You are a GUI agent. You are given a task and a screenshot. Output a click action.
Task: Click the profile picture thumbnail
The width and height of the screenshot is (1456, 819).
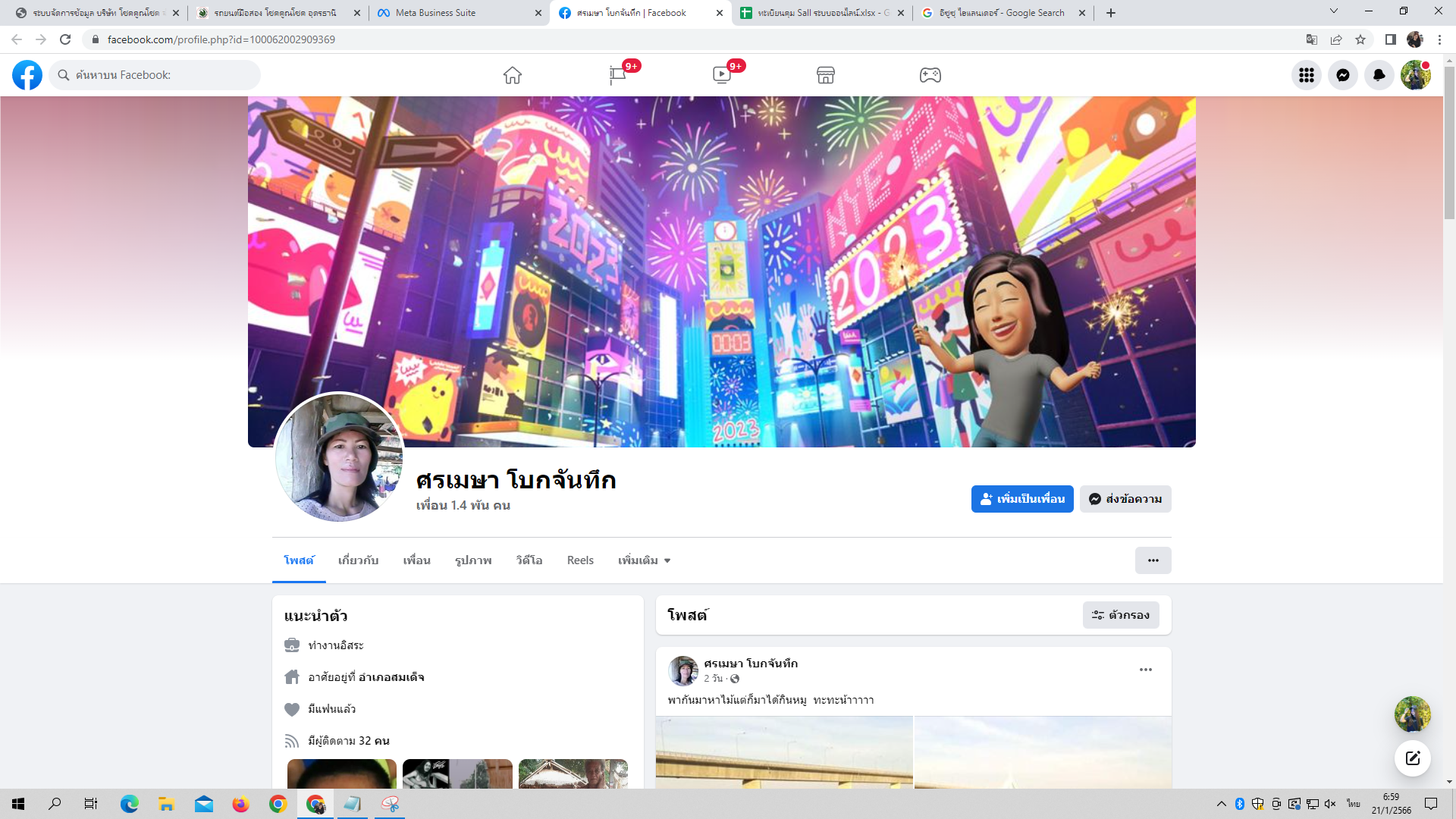tap(339, 457)
